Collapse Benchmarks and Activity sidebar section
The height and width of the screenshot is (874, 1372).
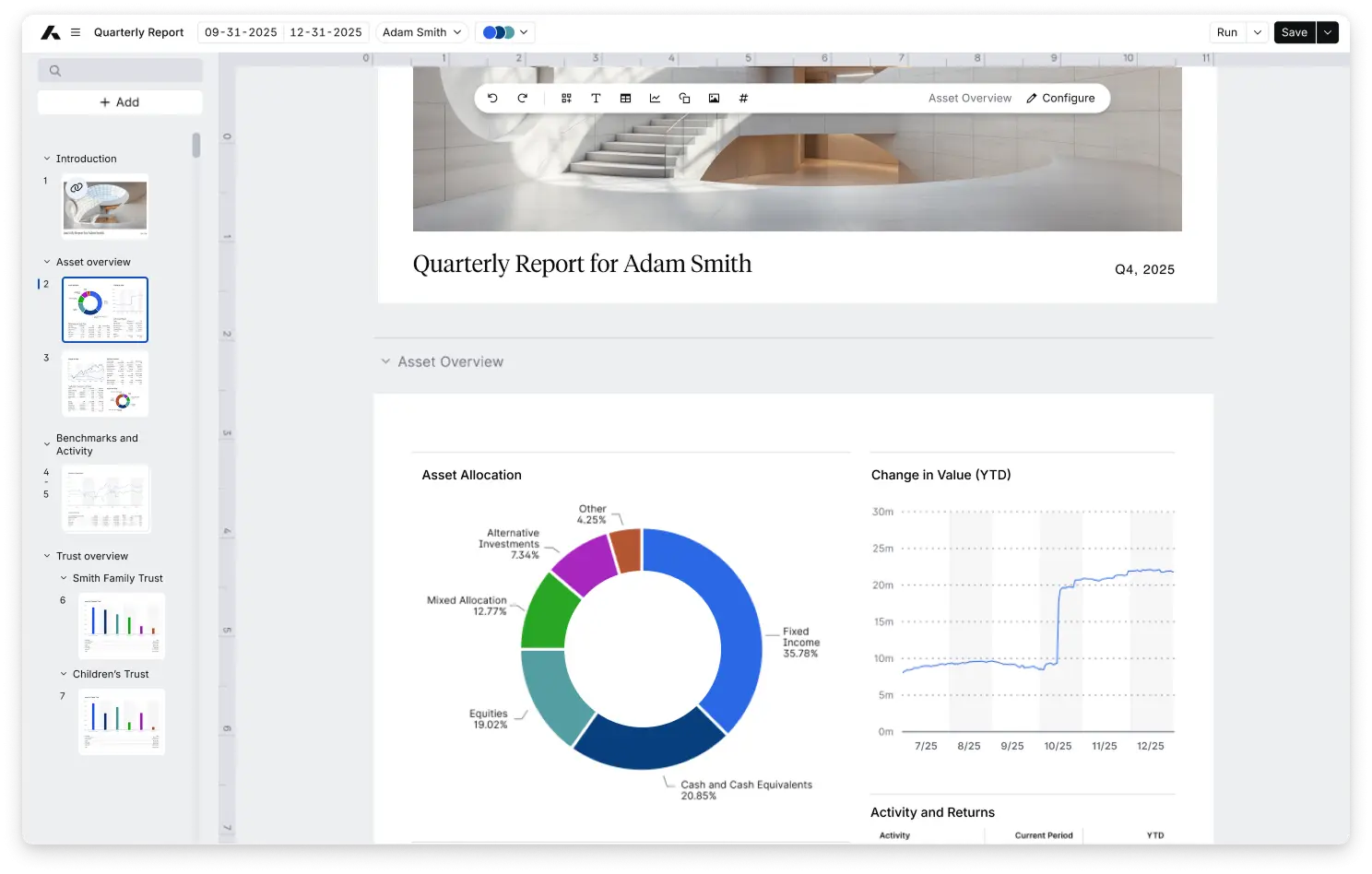pyautogui.click(x=47, y=444)
